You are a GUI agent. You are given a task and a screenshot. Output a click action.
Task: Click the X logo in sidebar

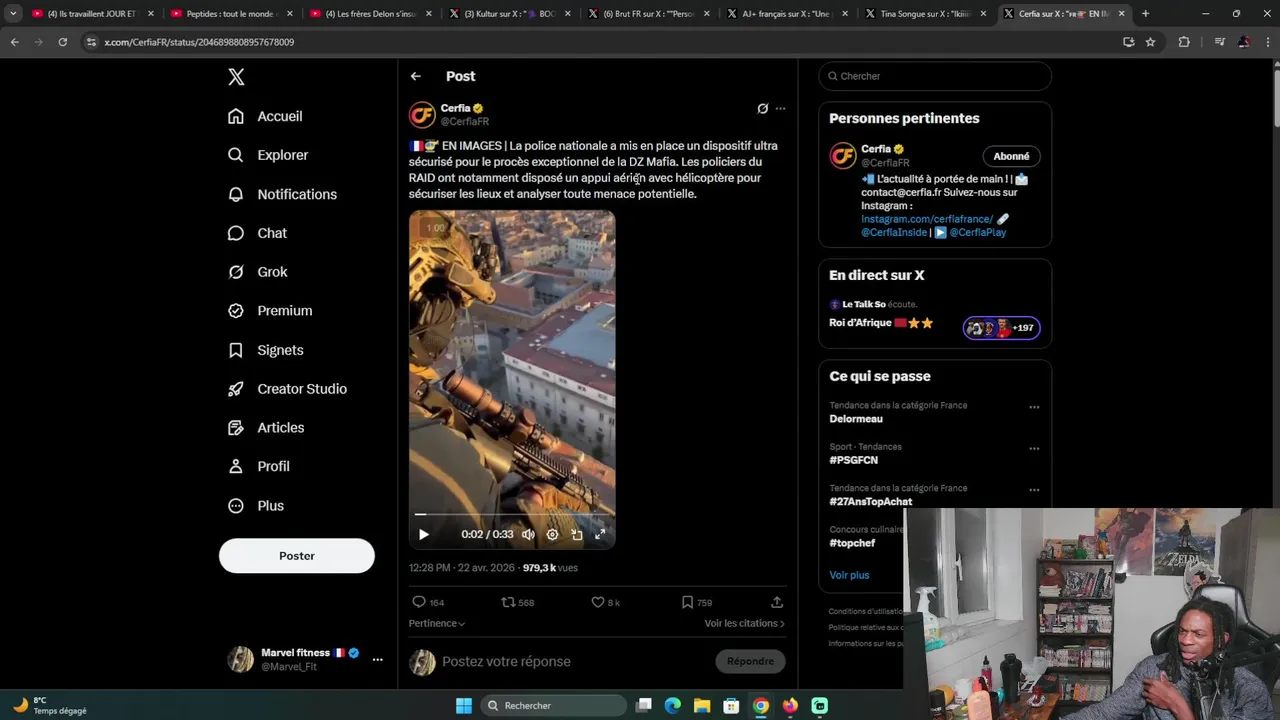236,77
